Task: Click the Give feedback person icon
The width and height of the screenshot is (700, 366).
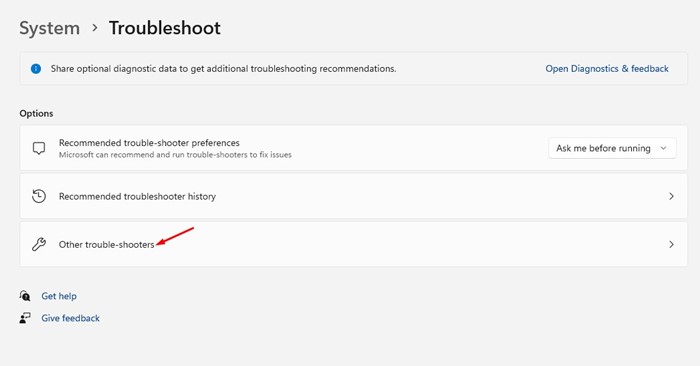Action: click(x=25, y=318)
